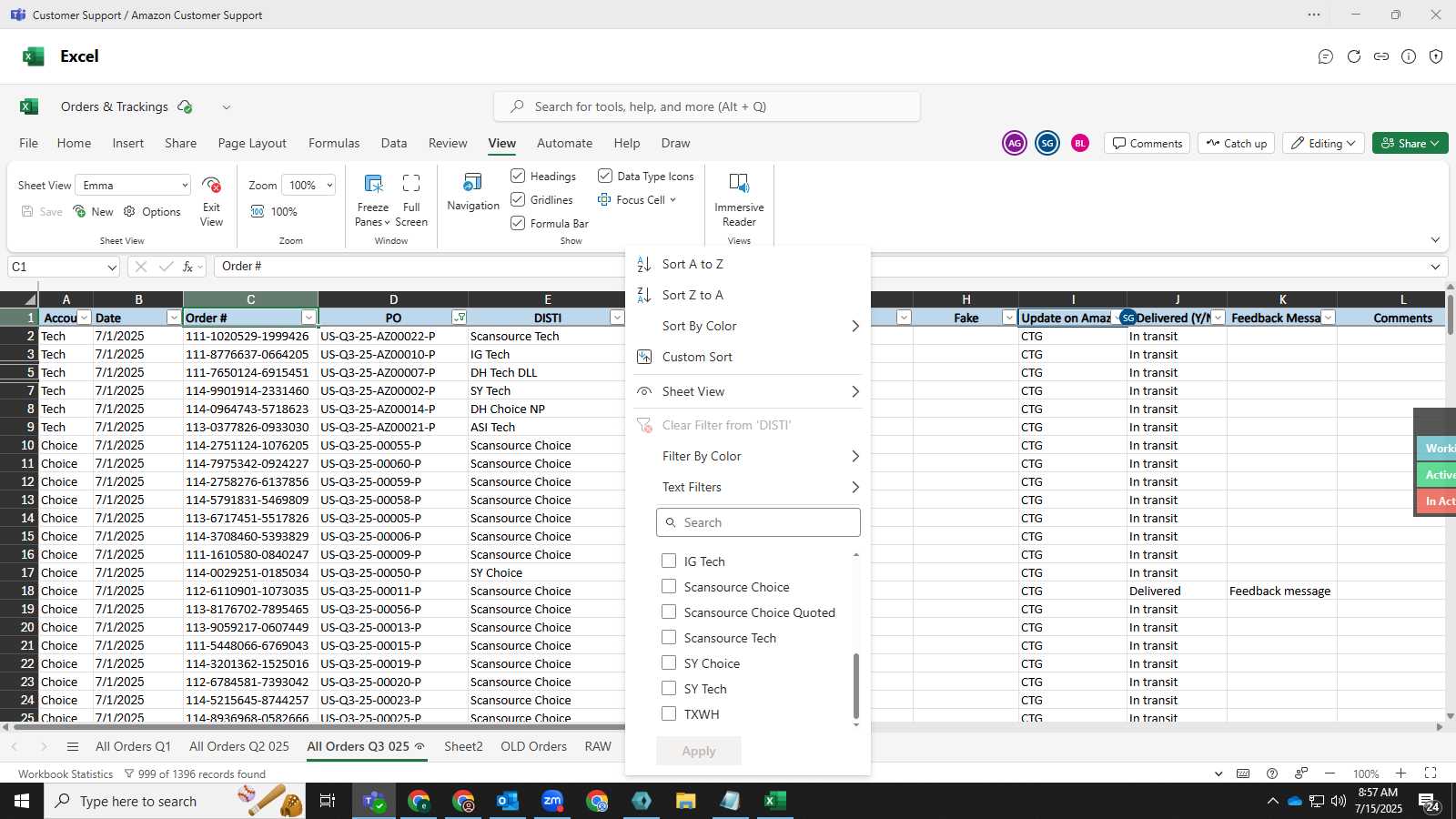
Task: Click the filter list scrollbar thumb
Action: point(855,686)
